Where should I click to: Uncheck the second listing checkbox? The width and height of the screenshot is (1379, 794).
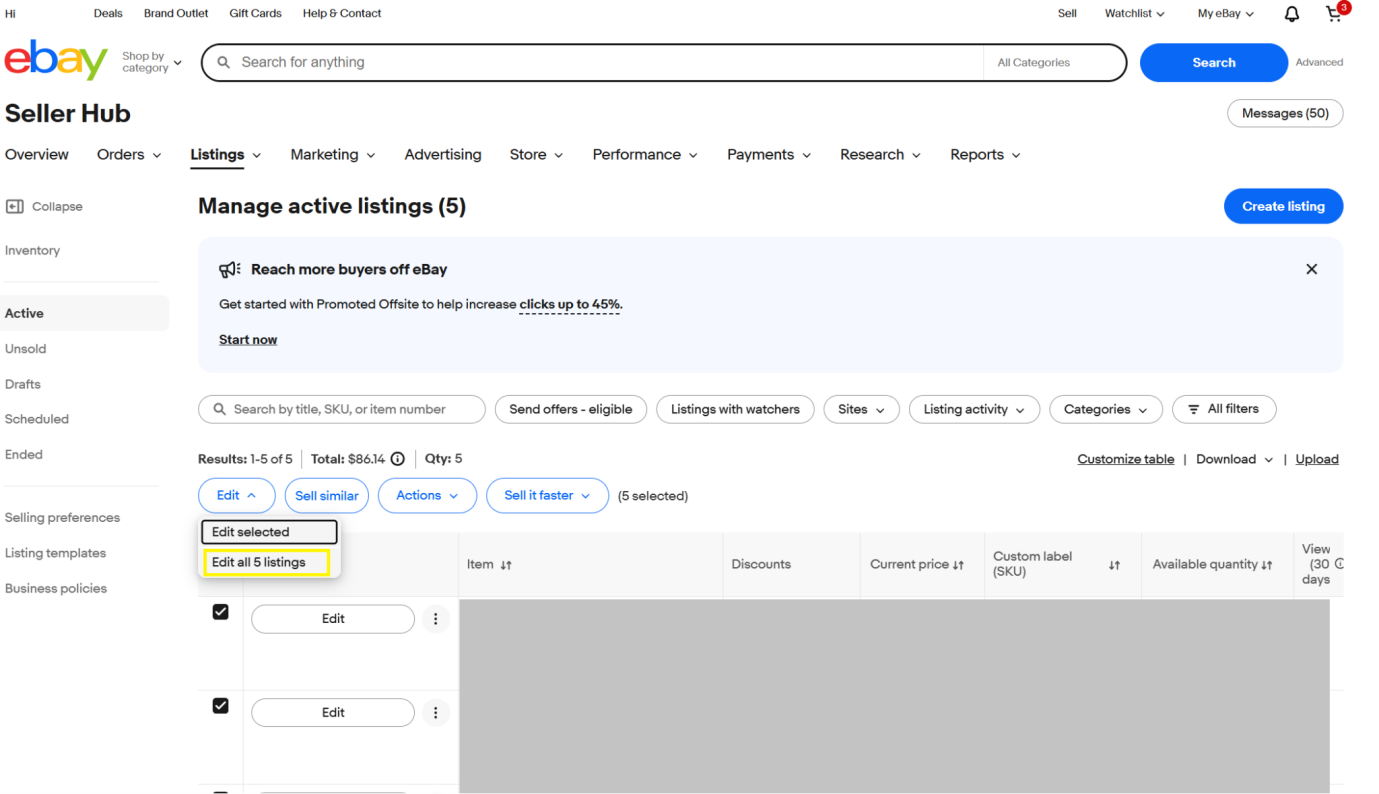click(x=221, y=706)
